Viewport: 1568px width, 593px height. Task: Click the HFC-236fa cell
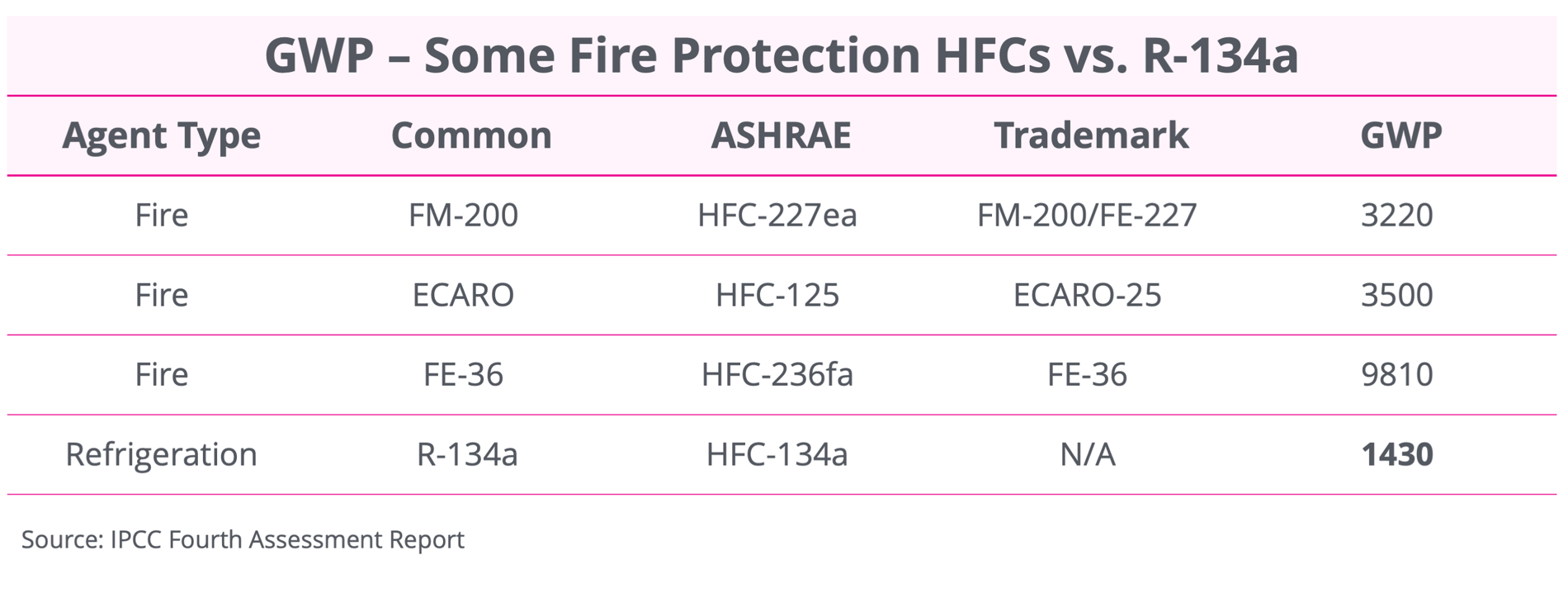[777, 374]
